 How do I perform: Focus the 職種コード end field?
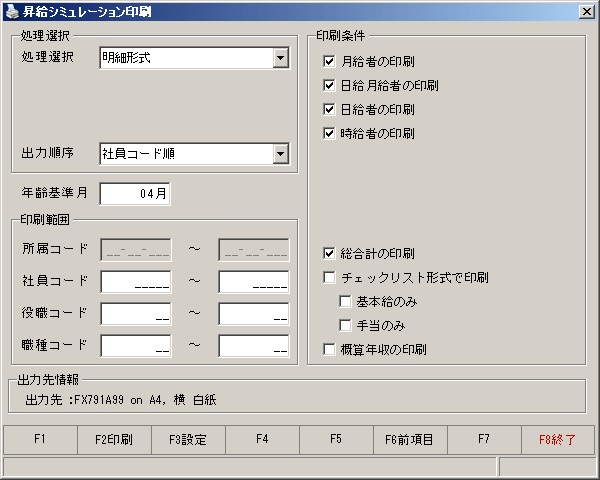coord(254,346)
